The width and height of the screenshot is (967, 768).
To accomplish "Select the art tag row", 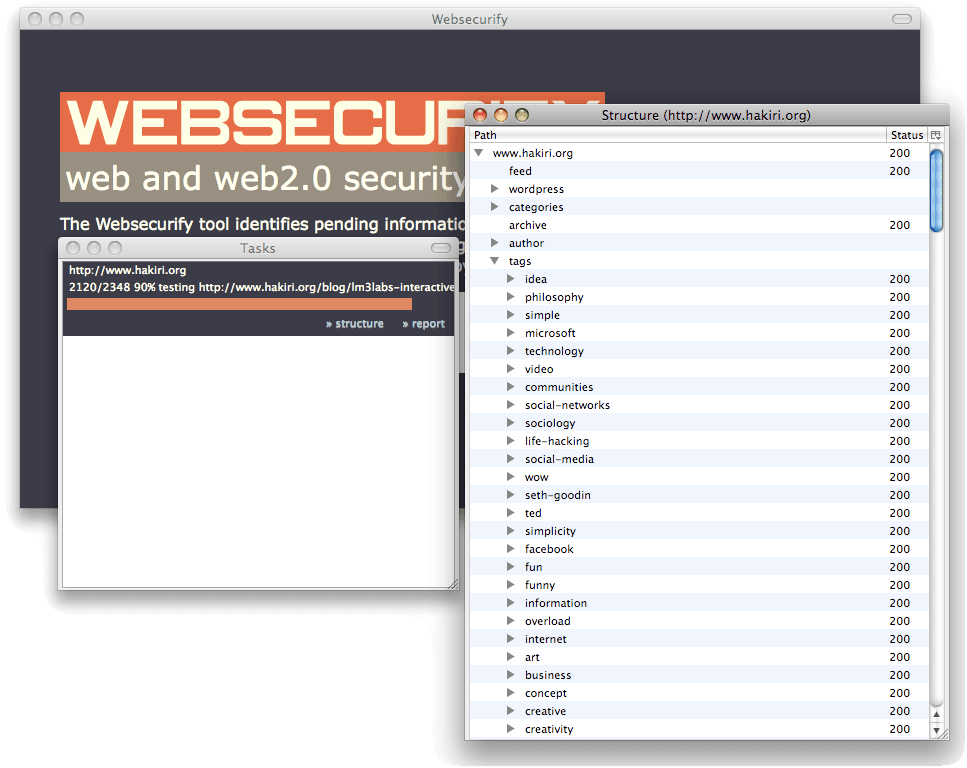I will tap(699, 657).
